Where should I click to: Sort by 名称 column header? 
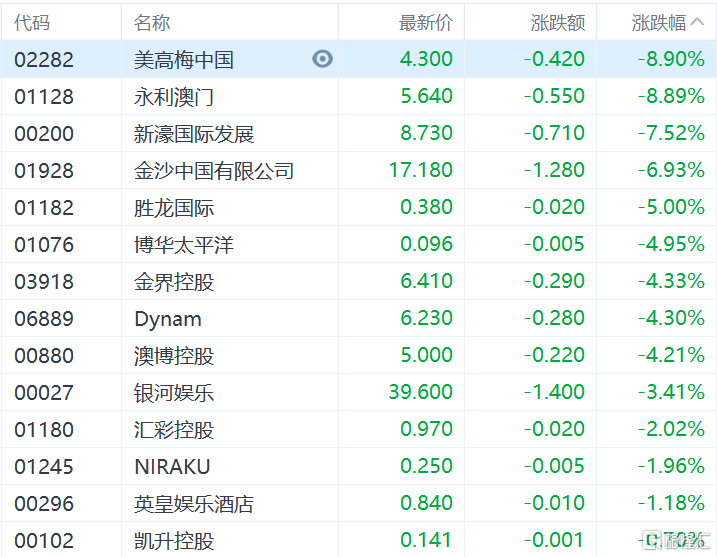pos(152,22)
